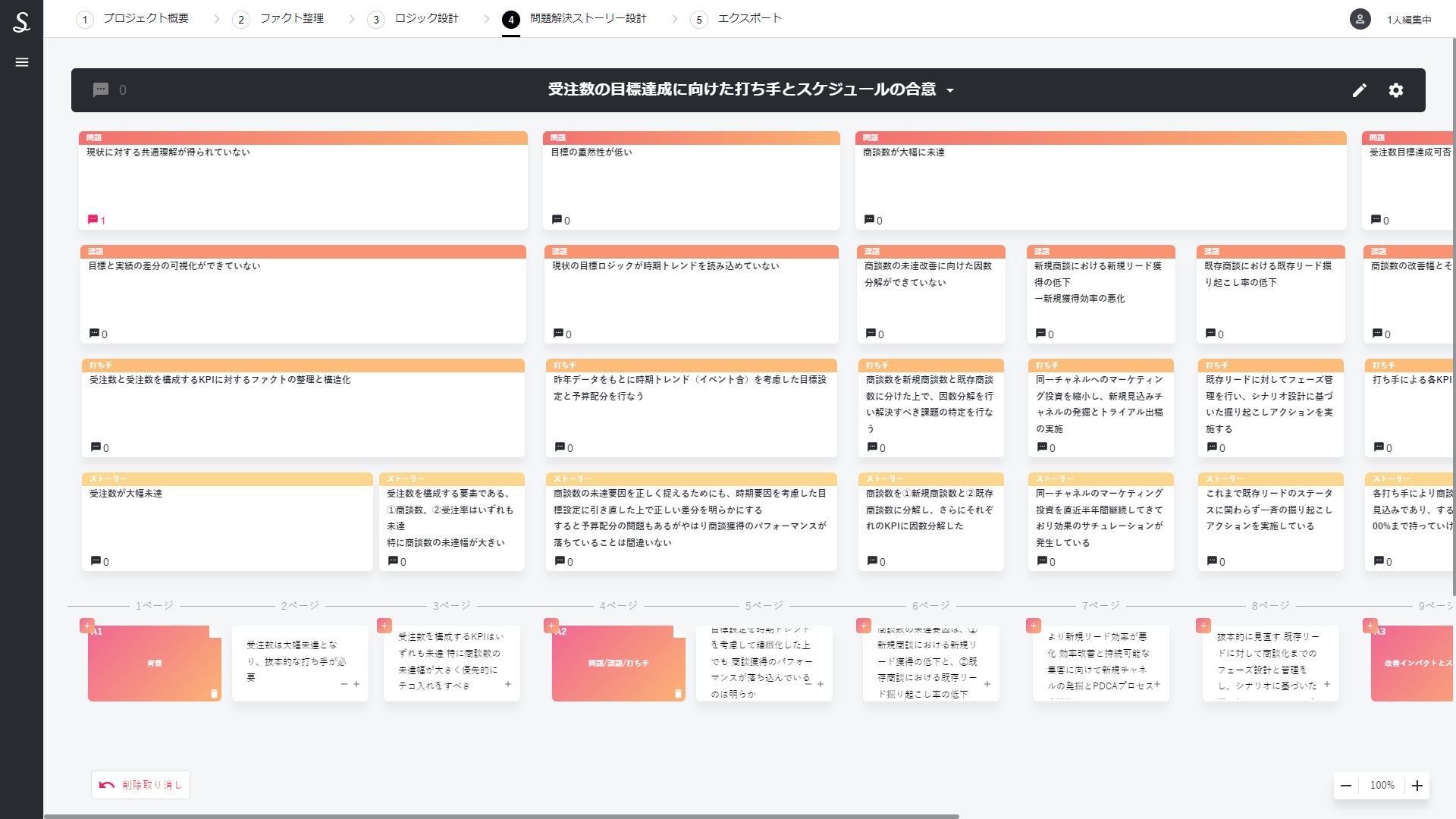Click the user avatar icon

pos(1360,20)
